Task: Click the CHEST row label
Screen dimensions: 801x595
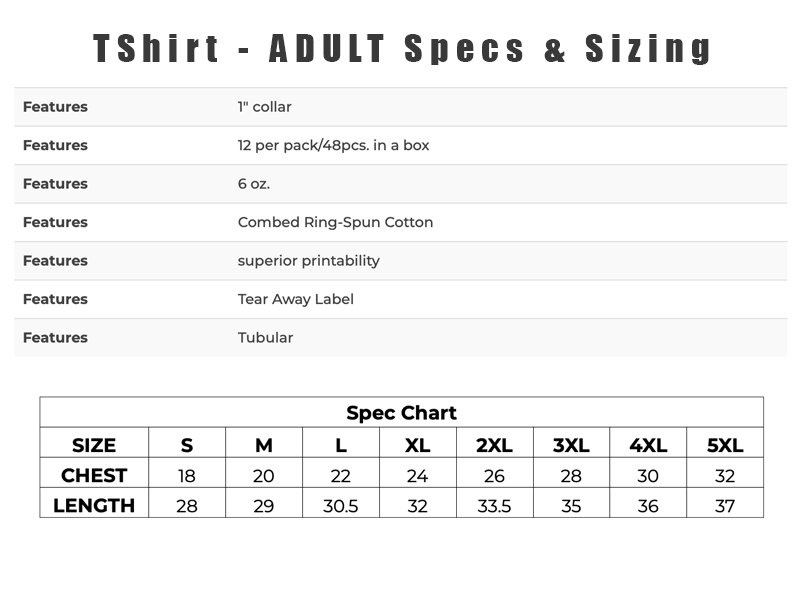Action: click(x=94, y=475)
